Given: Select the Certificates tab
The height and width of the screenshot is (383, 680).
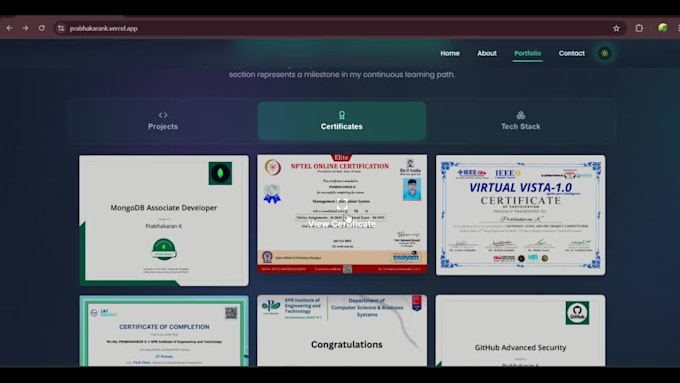Looking at the screenshot, I should pos(342,121).
